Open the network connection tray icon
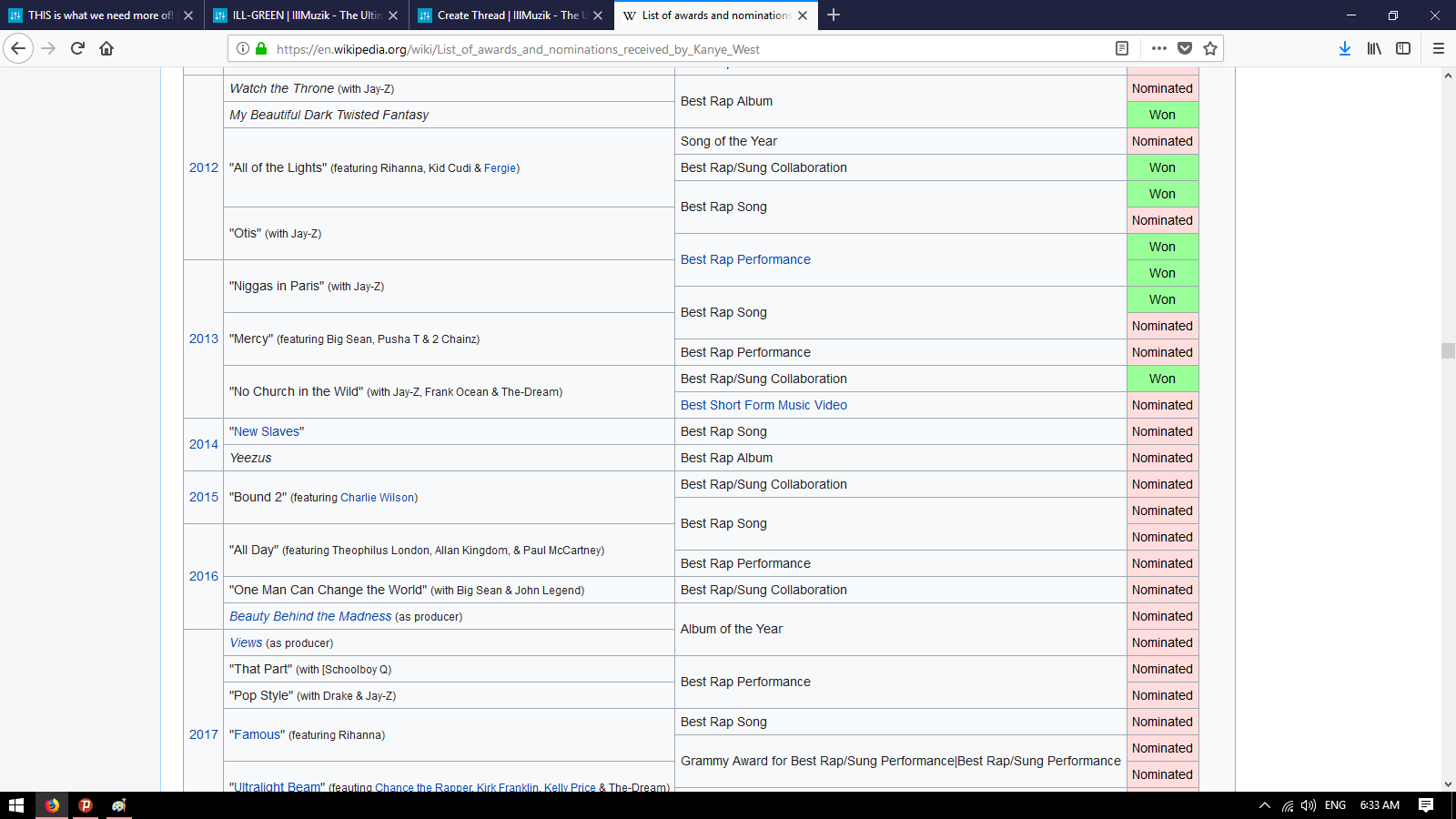 [x=1288, y=805]
